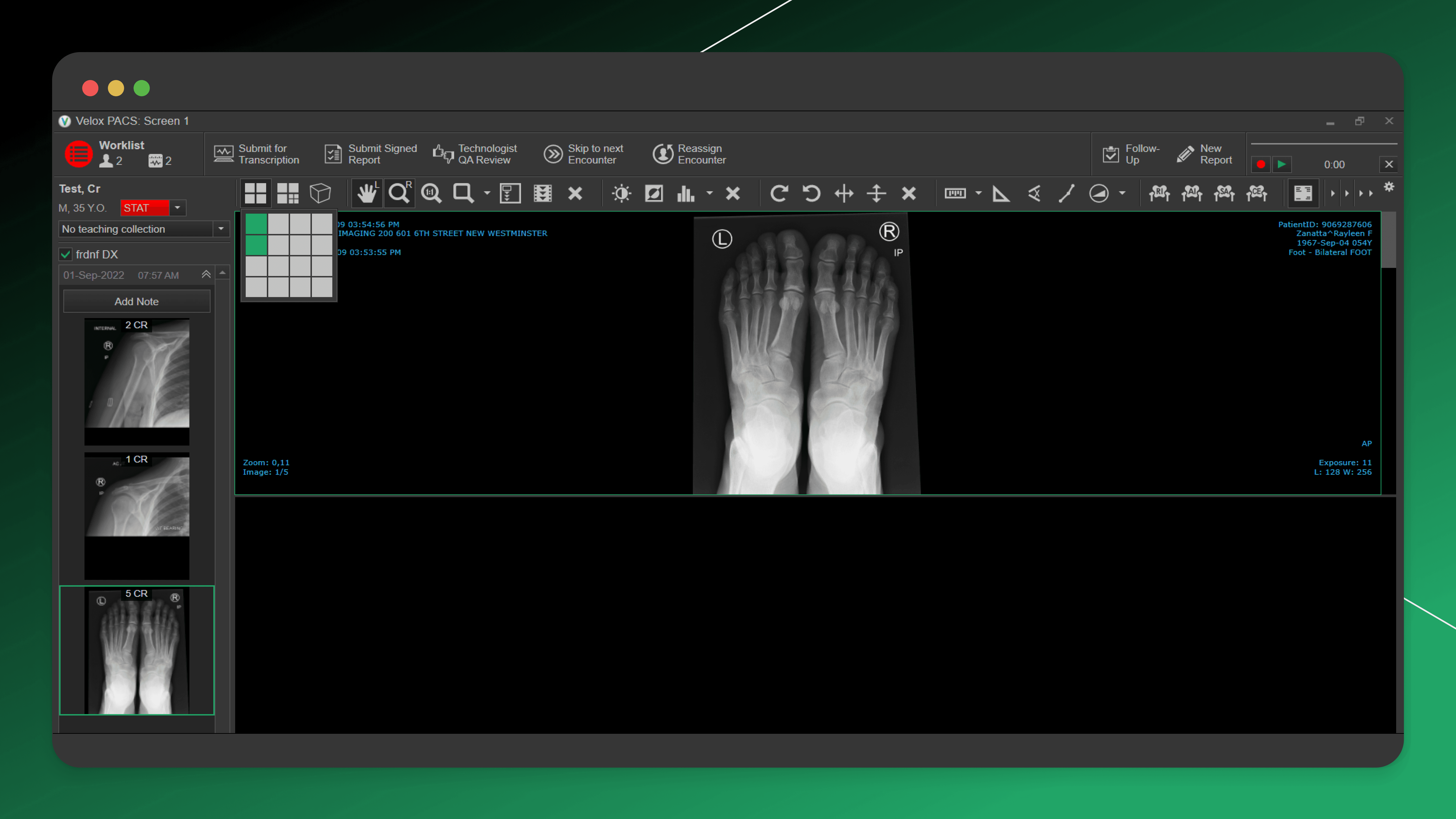
Task: Start recording with the red record button
Action: [1261, 165]
